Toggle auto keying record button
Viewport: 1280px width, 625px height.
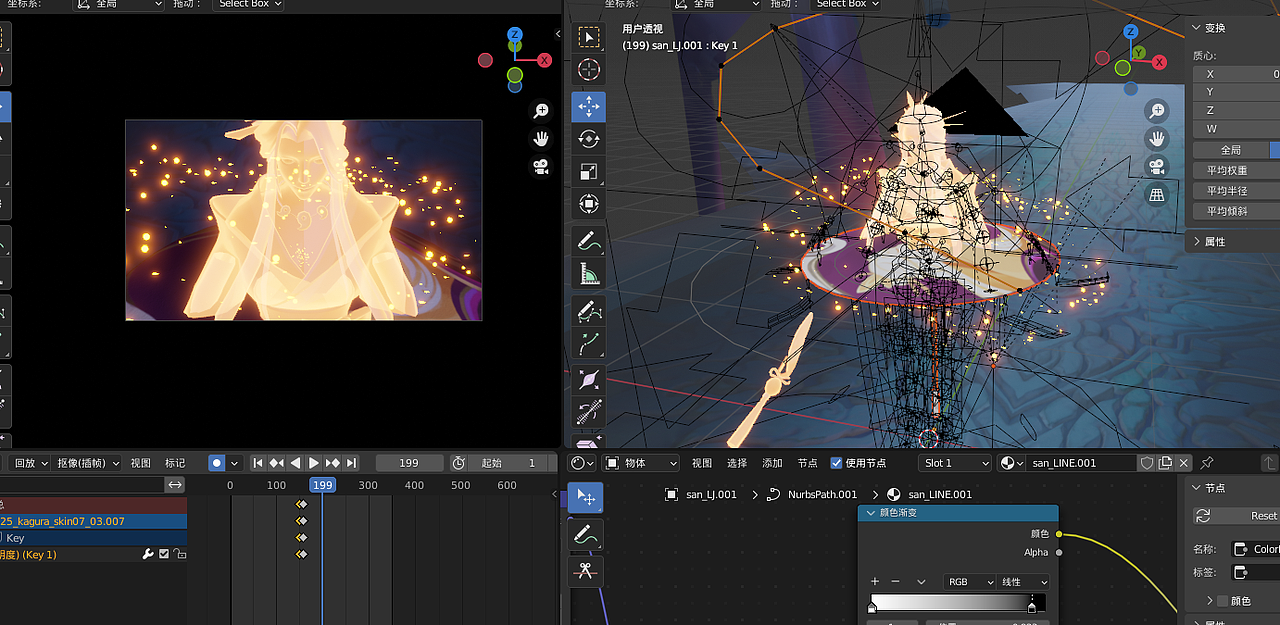pos(217,463)
